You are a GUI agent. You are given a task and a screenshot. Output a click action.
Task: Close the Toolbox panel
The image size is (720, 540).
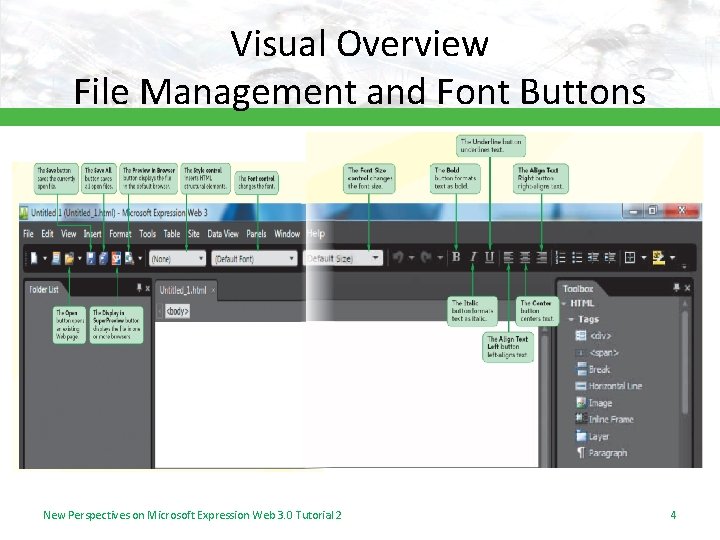687,288
